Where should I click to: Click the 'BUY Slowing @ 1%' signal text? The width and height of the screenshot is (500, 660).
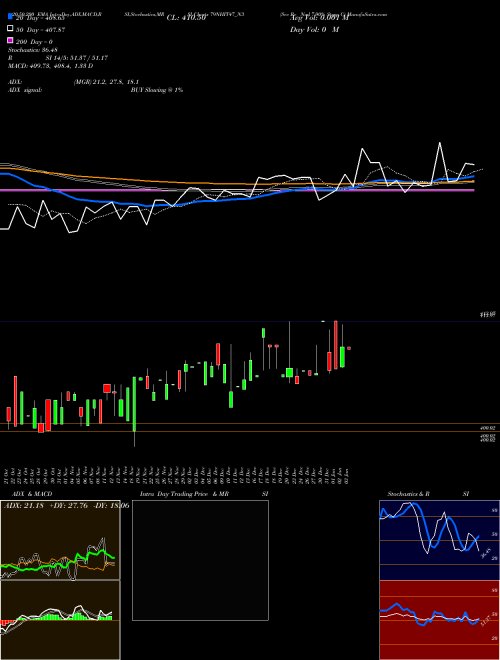(157, 90)
